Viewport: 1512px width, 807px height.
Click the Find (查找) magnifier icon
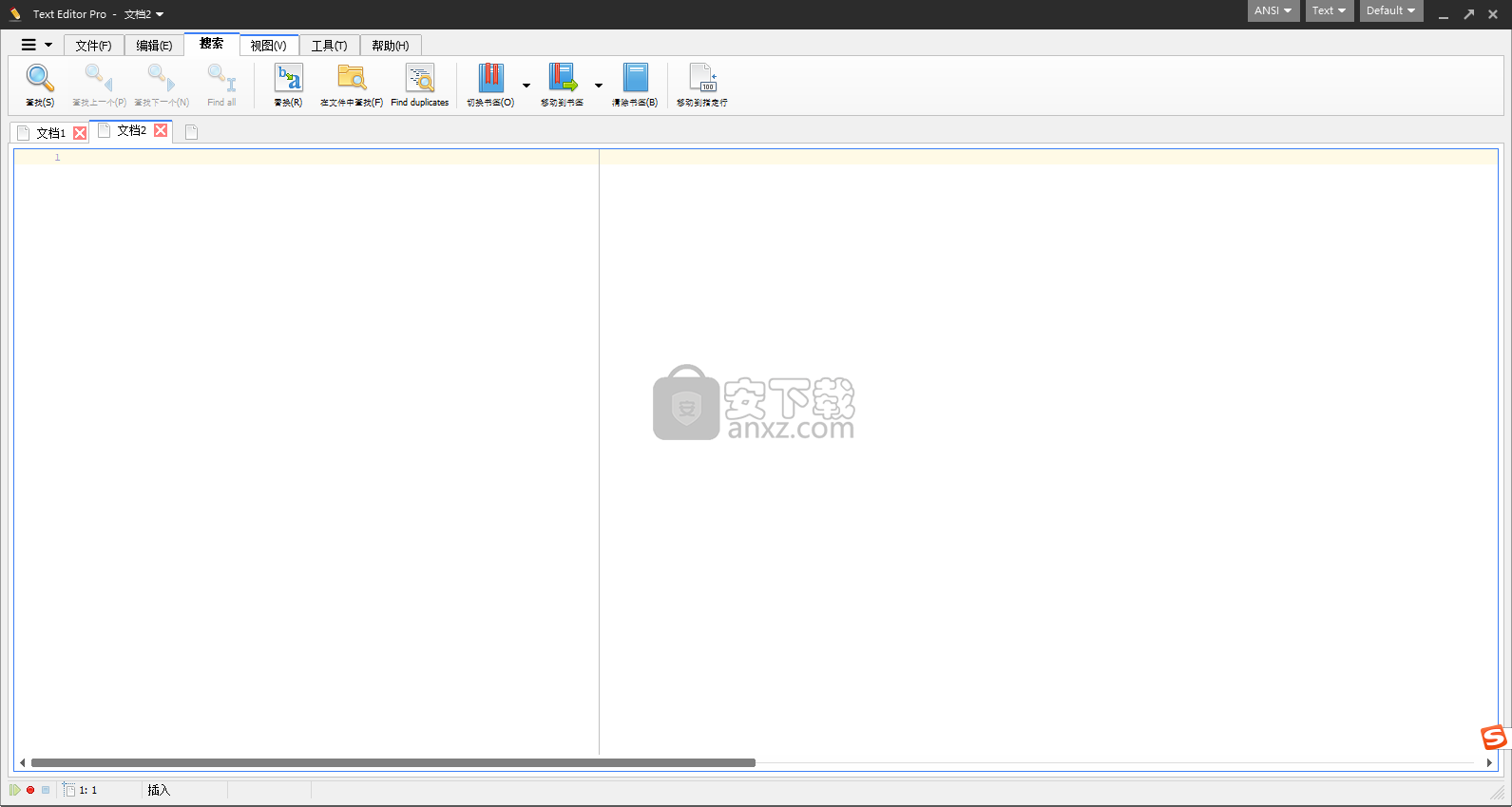(40, 78)
